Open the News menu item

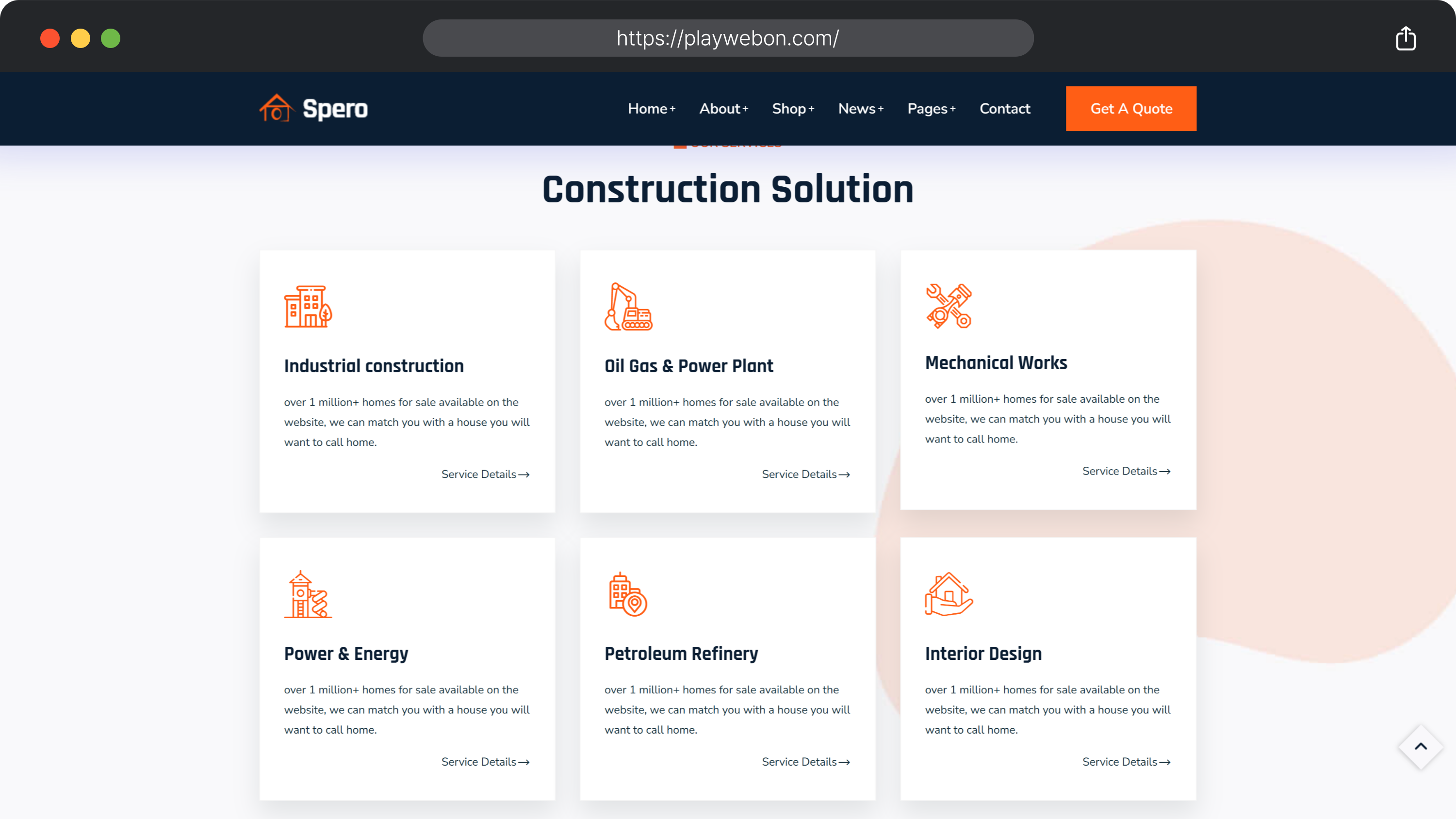coord(860,109)
